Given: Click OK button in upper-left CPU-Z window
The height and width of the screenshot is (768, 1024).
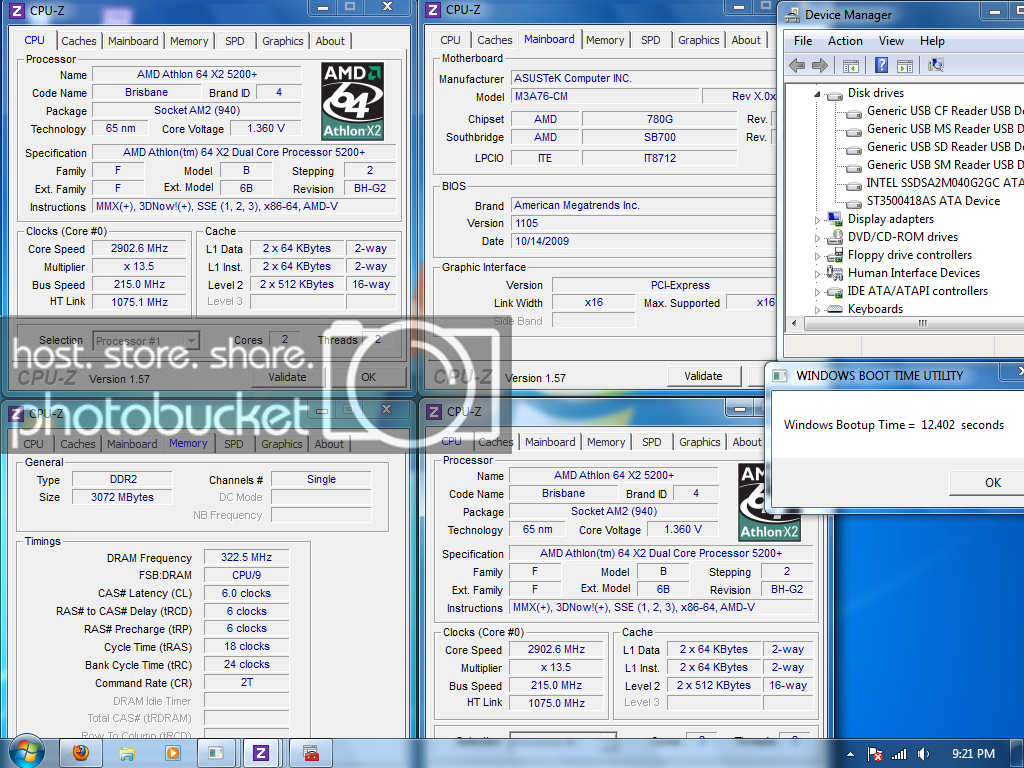Looking at the screenshot, I should (369, 377).
